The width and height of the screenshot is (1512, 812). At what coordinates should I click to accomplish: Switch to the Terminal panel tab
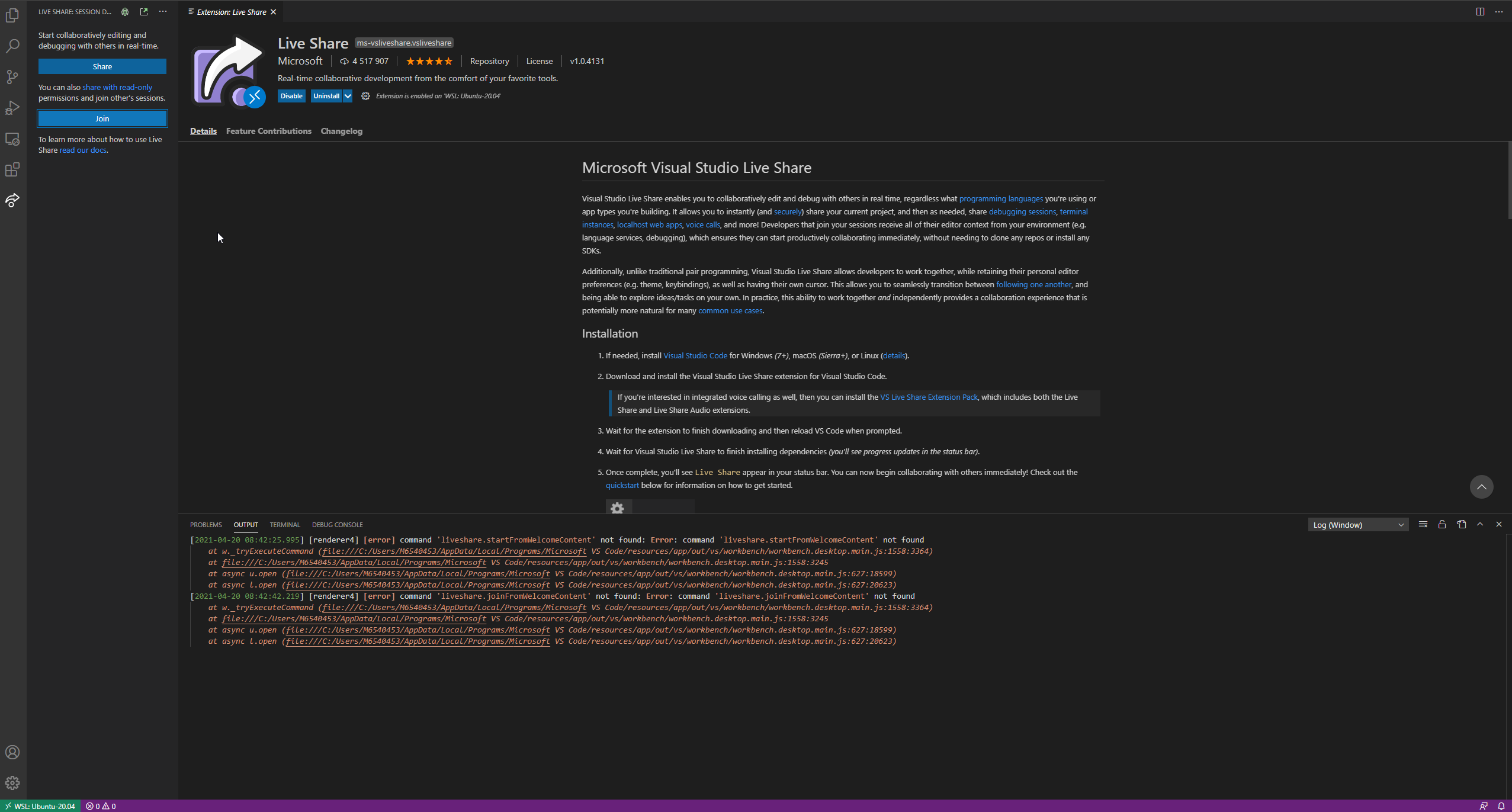[x=285, y=525]
